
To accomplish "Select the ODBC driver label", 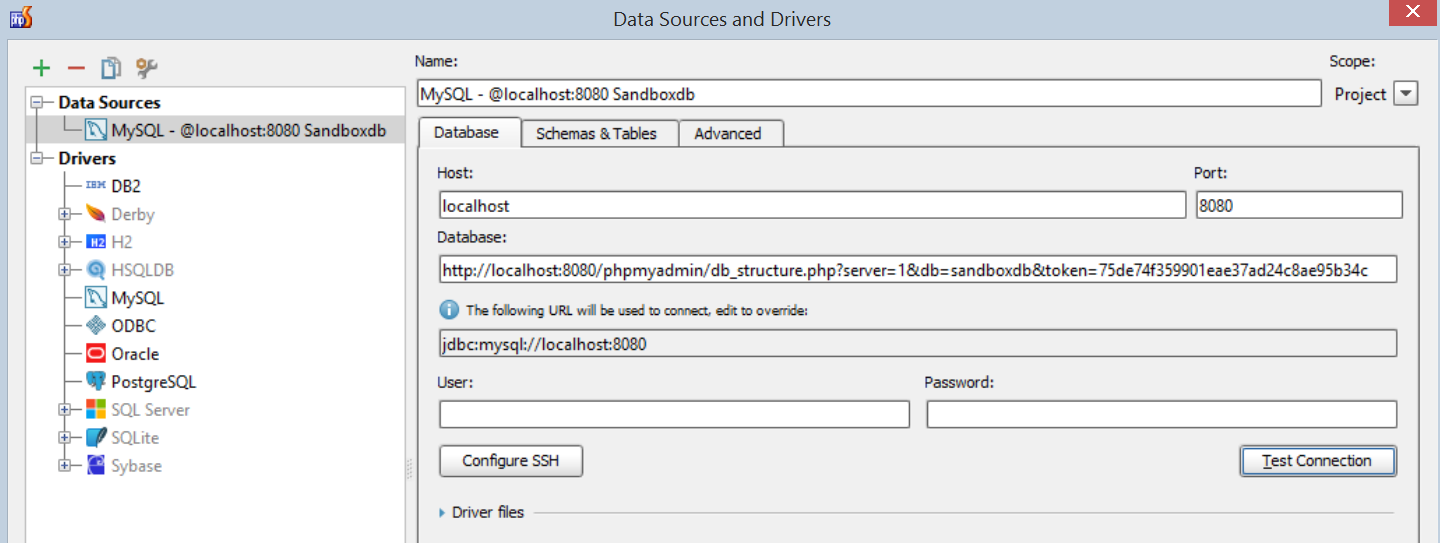I will 133,326.
